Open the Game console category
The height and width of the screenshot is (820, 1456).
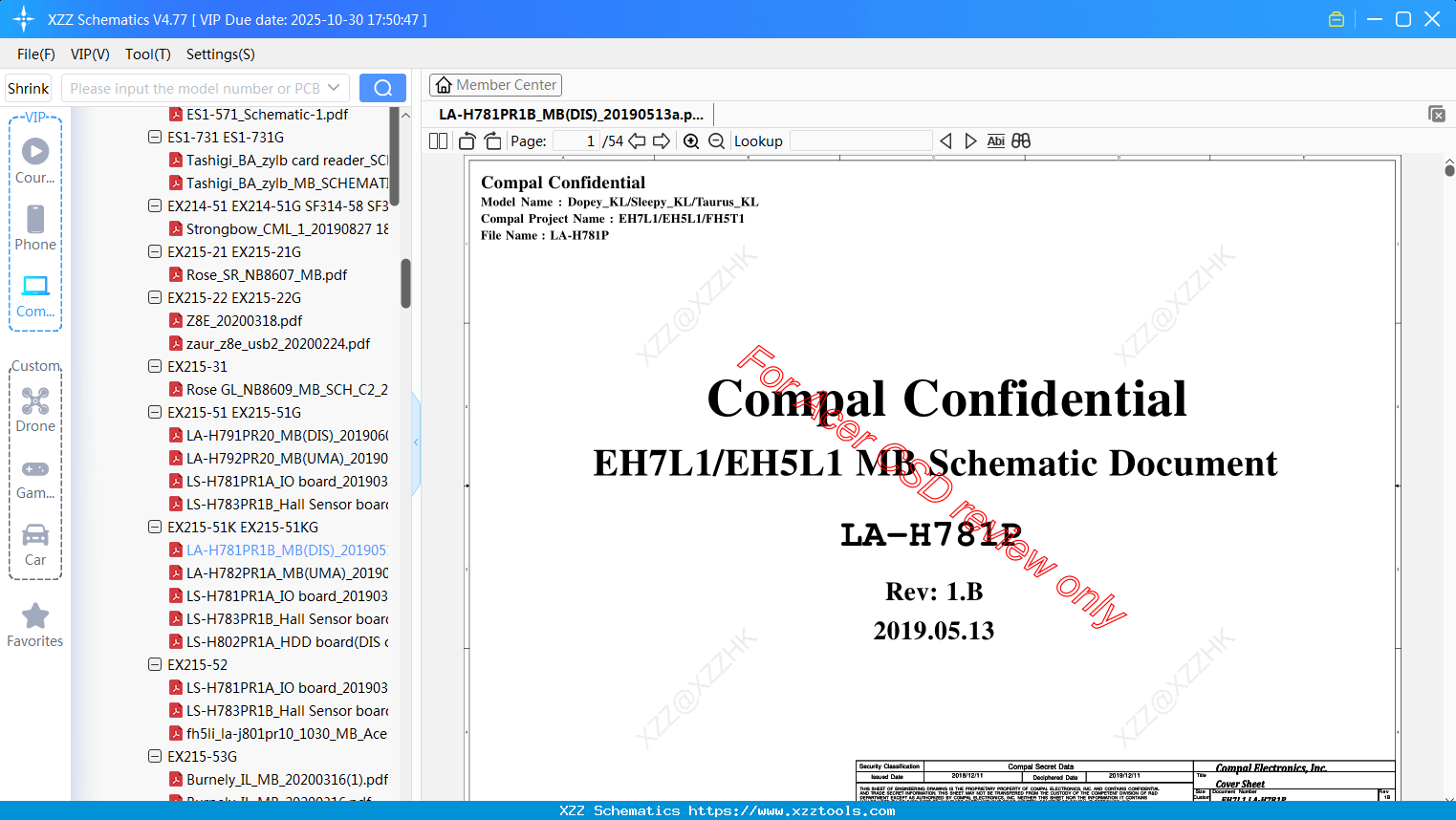click(x=35, y=478)
